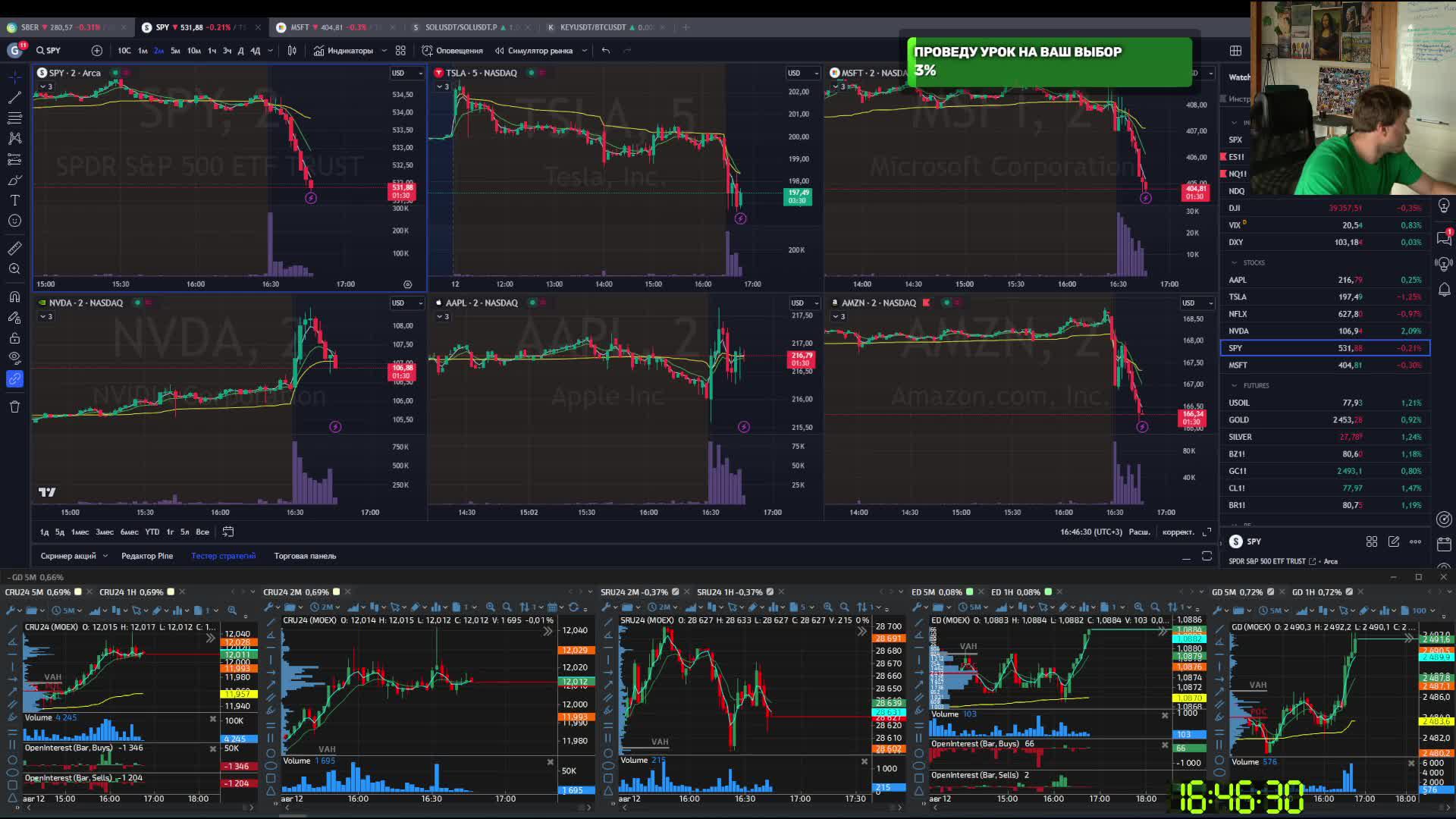Switch to MSFT browser tab

pyautogui.click(x=300, y=27)
